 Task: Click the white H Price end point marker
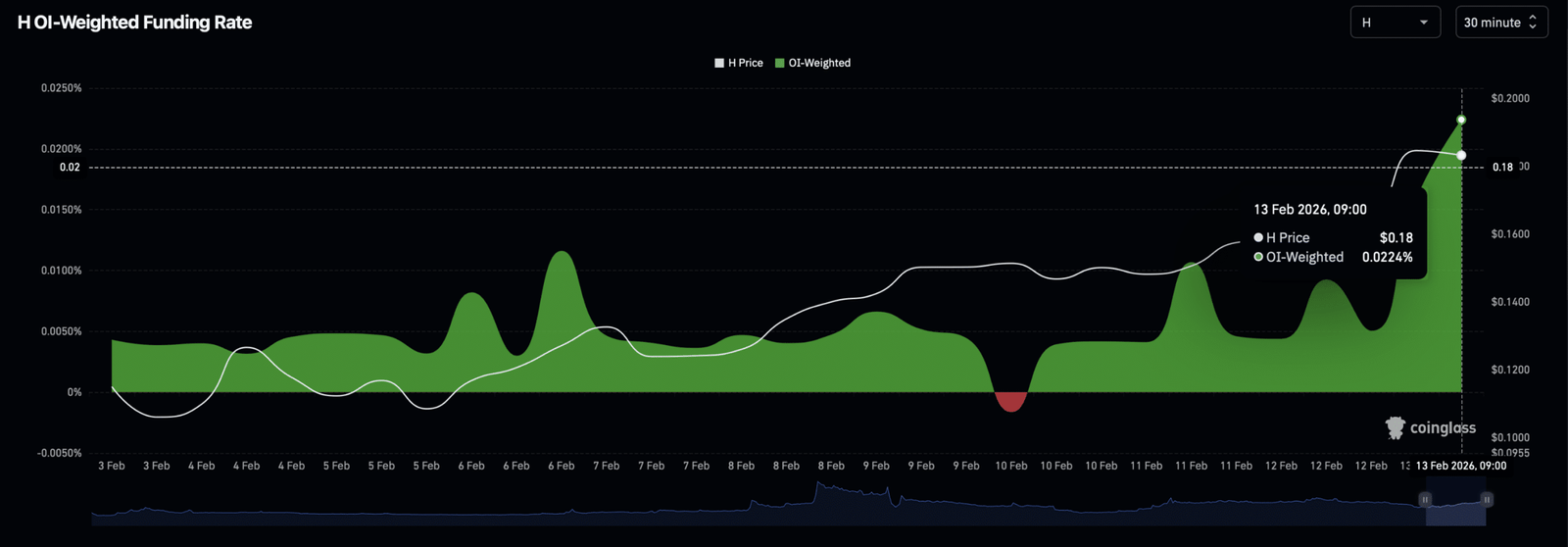click(1461, 156)
